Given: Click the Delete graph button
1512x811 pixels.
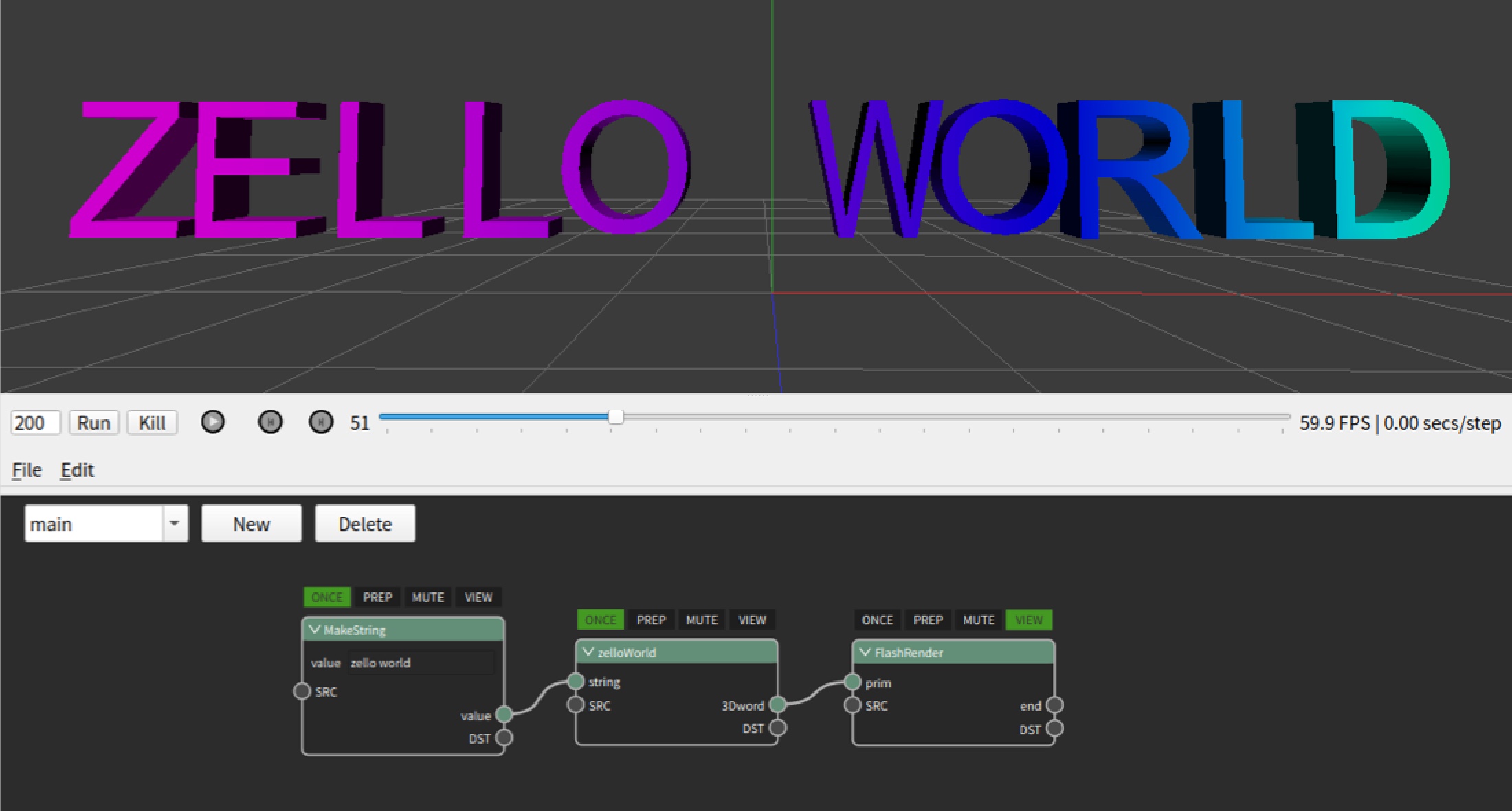Looking at the screenshot, I should point(365,524).
